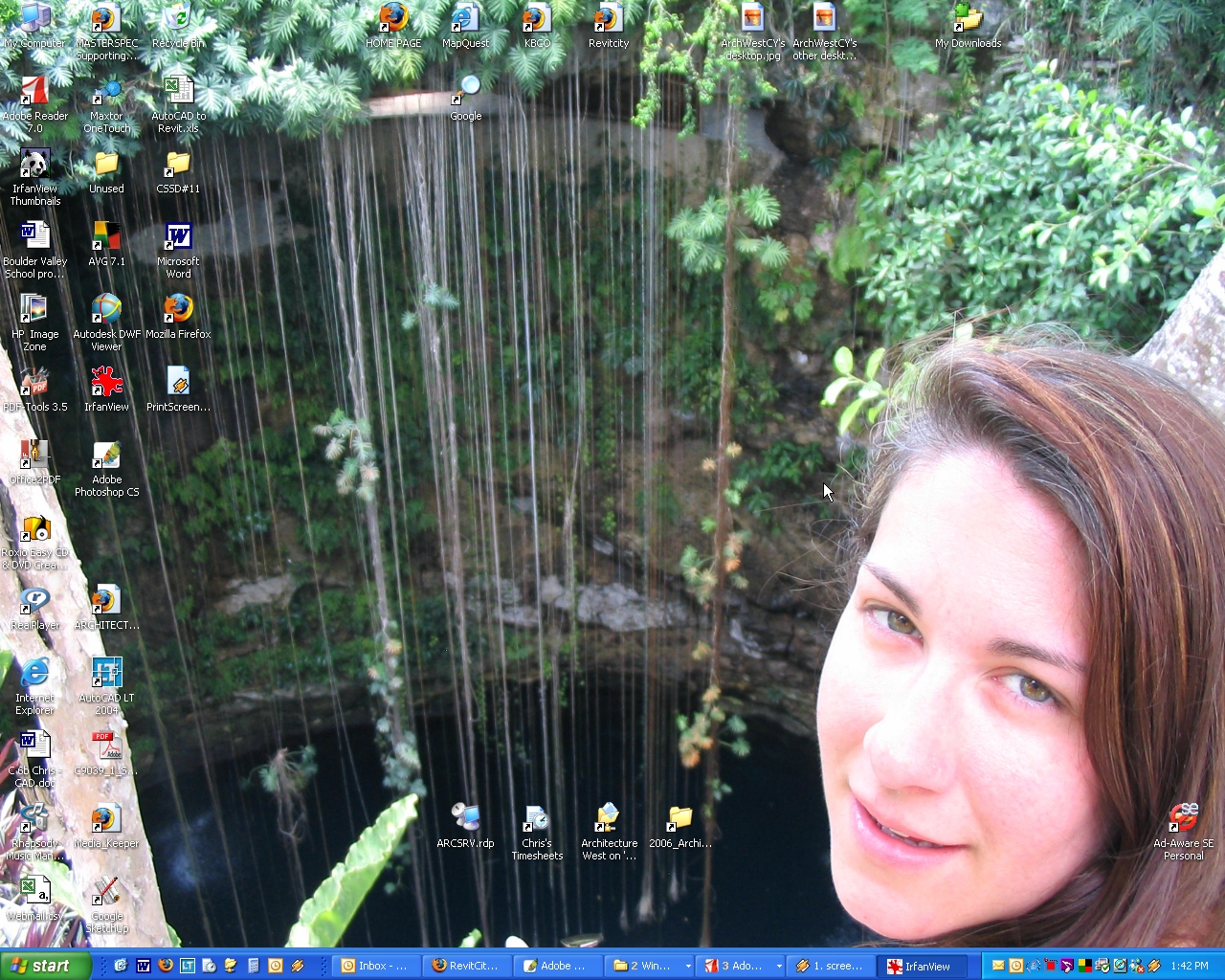Launch Google SketchUp from the desktop
The width and height of the screenshot is (1225, 980).
pyautogui.click(x=106, y=892)
